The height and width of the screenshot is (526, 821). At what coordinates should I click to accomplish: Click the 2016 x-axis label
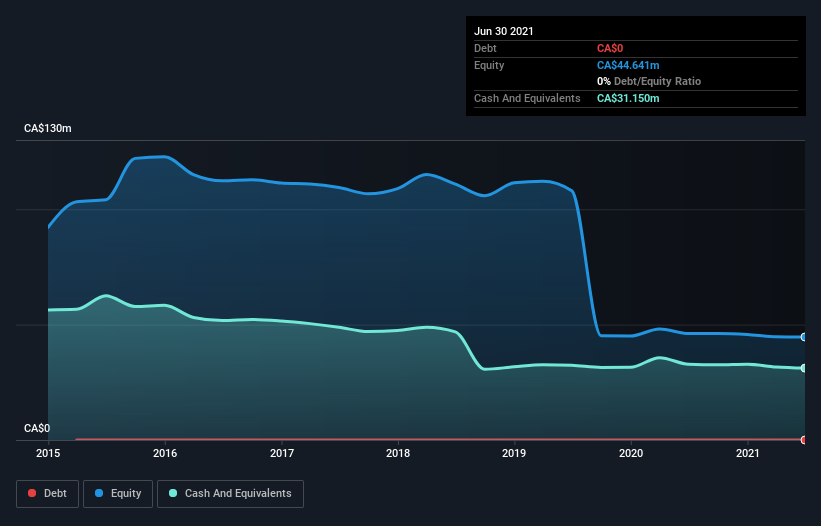coord(165,453)
